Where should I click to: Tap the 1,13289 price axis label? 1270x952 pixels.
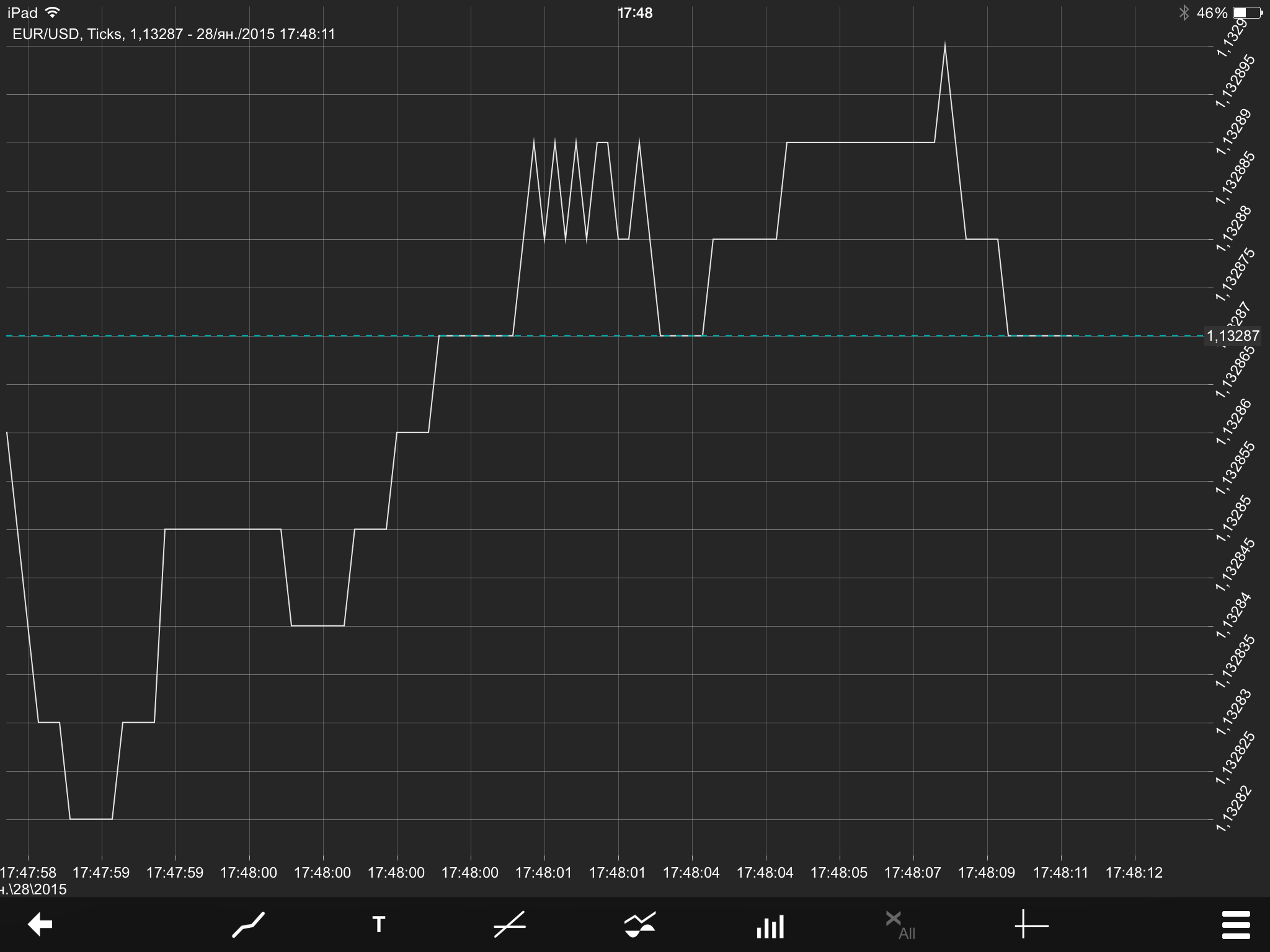[1234, 131]
